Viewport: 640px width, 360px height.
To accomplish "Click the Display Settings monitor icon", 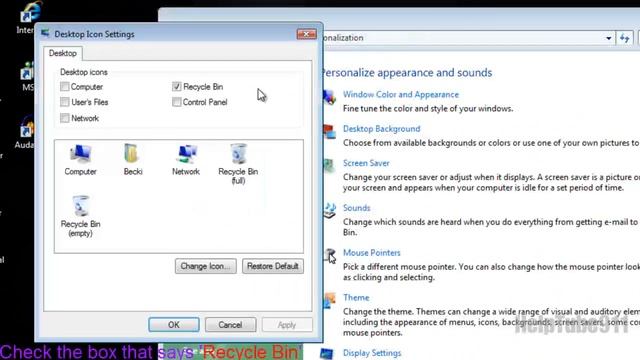I will click(327, 354).
